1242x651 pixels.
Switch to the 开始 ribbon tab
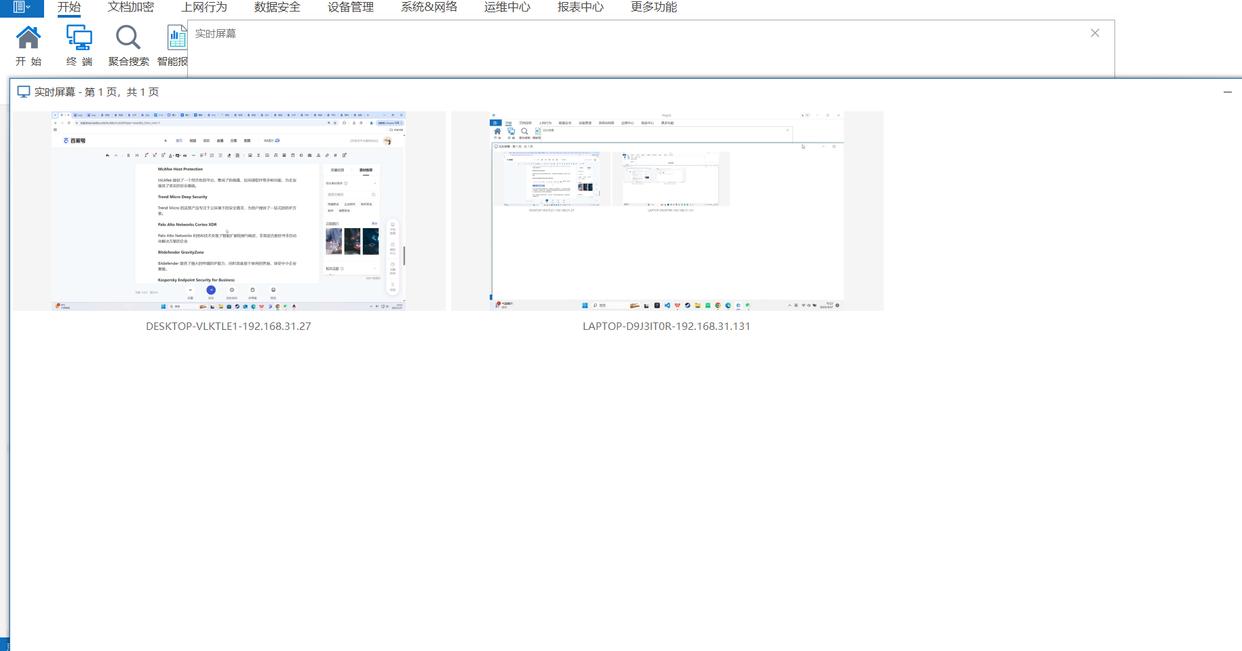(69, 7)
